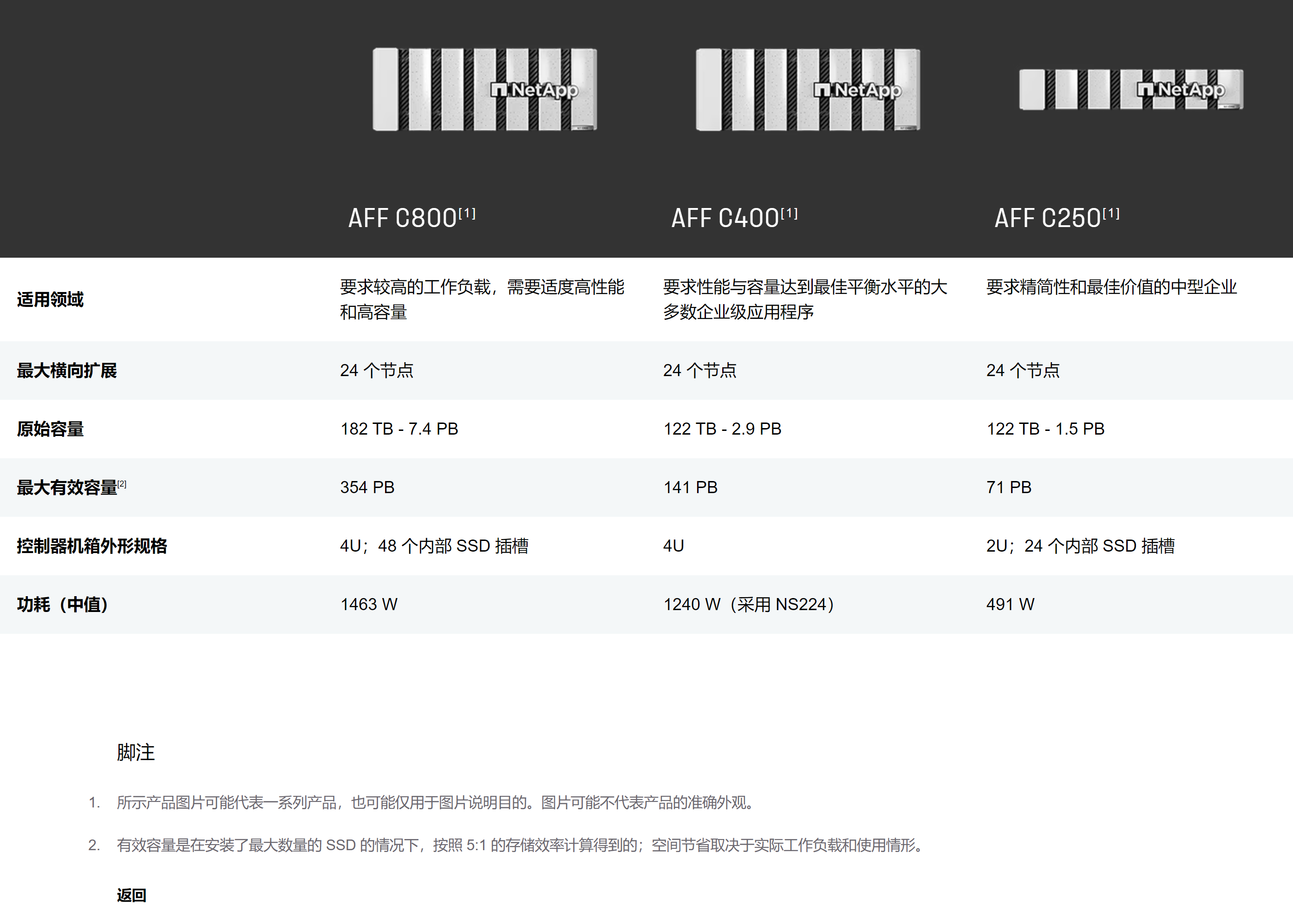Screen dimensions: 1293x924
Task: Select the 功耗（中值）row label
Action: tap(63, 604)
